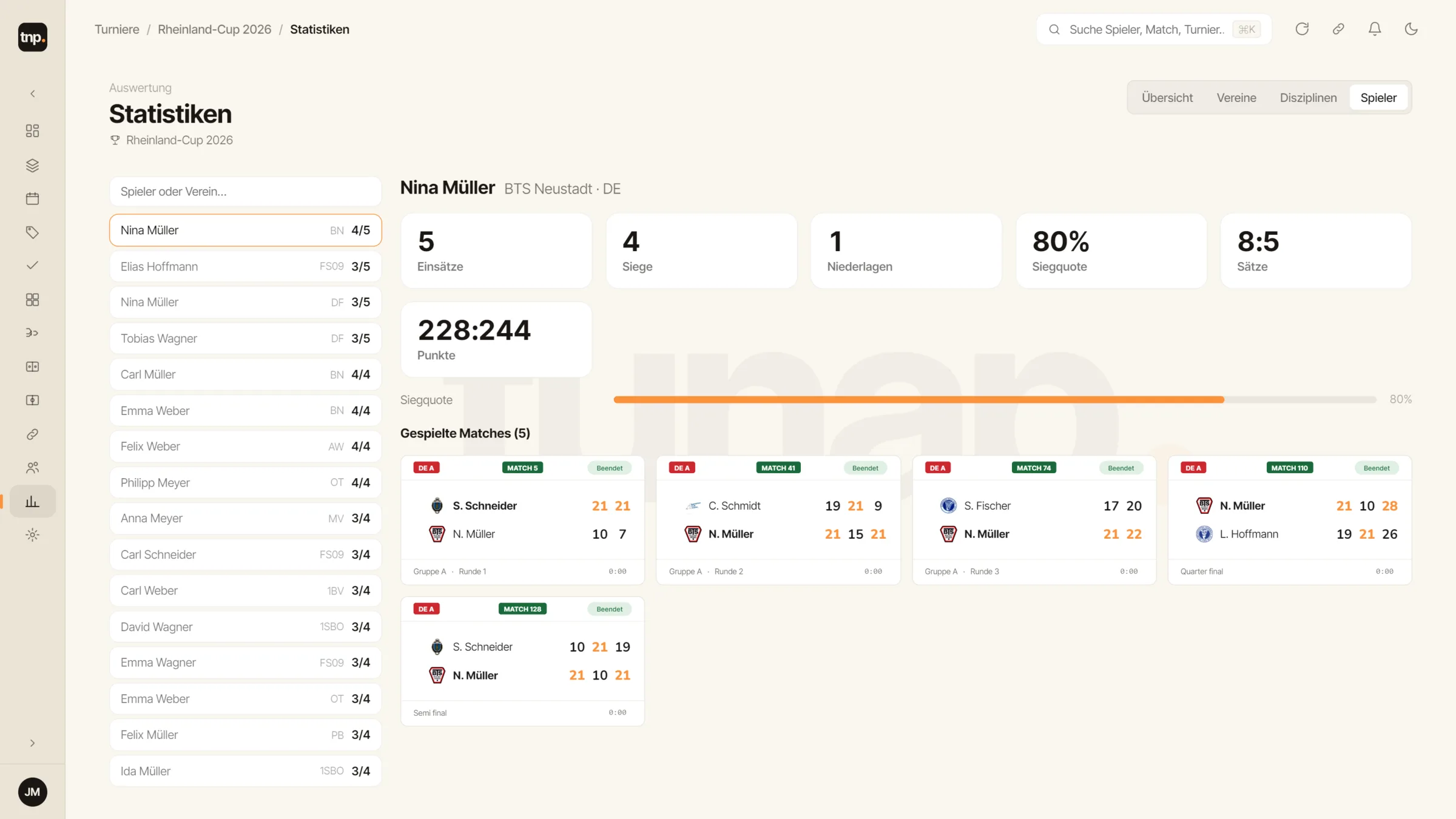Open the layers stack icon in sidebar
The width and height of the screenshot is (1456, 819).
[33, 165]
